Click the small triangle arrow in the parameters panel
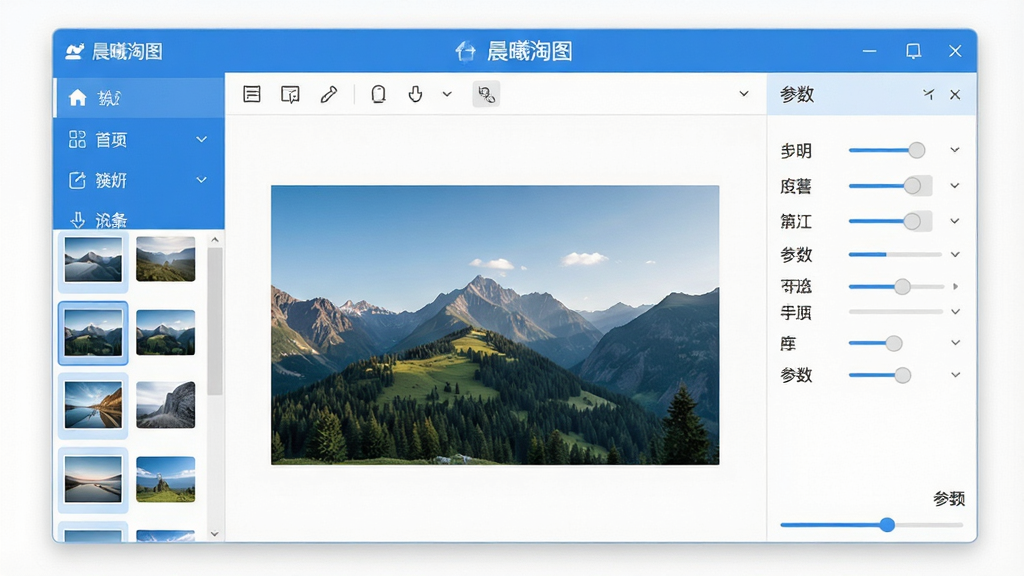1024x576 pixels. point(955,287)
